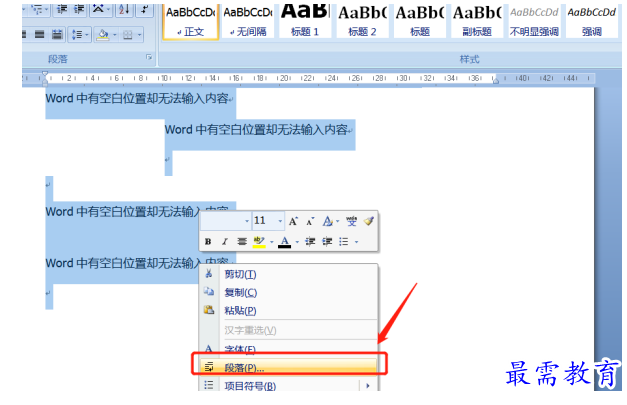Viewport: 627px width, 405px height.
Task: Expand the 项目符号 submenu arrow
Action: pyautogui.click(x=367, y=386)
